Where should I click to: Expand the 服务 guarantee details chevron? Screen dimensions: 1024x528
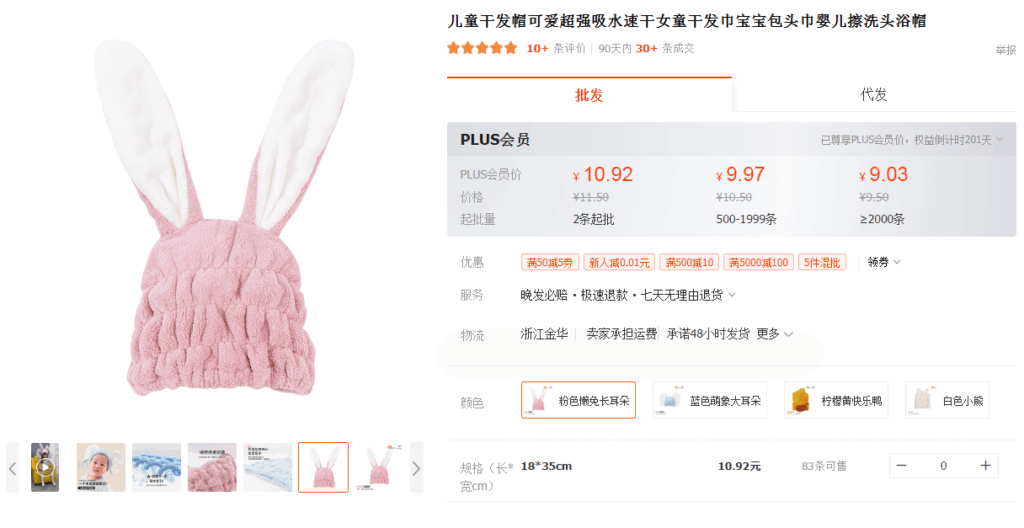[732, 295]
